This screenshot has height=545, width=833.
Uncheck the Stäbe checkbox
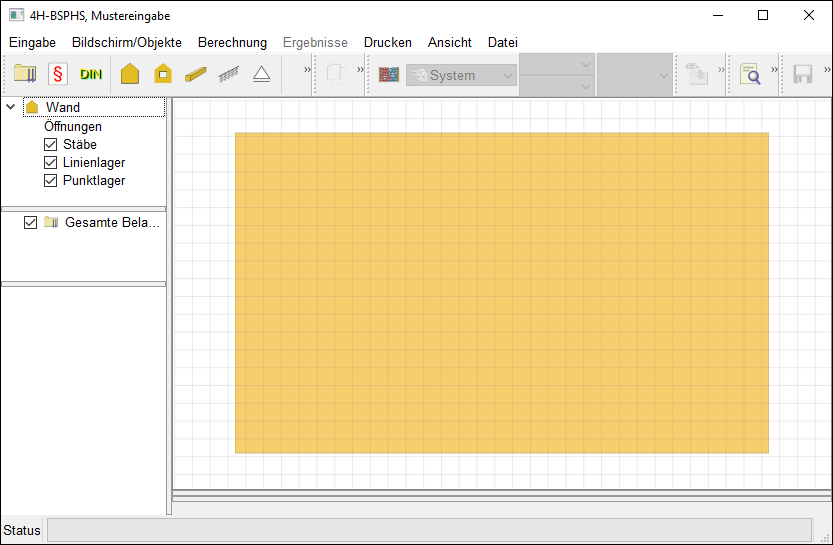tap(51, 145)
